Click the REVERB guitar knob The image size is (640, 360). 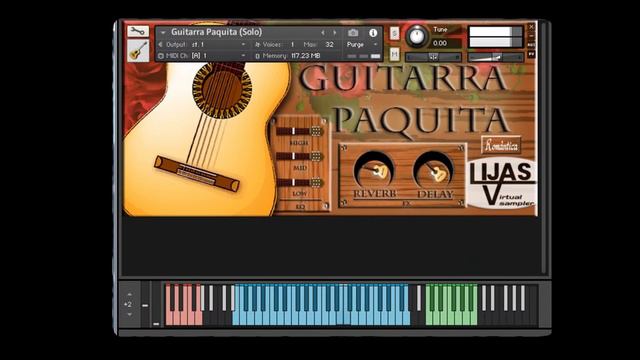[x=374, y=170]
